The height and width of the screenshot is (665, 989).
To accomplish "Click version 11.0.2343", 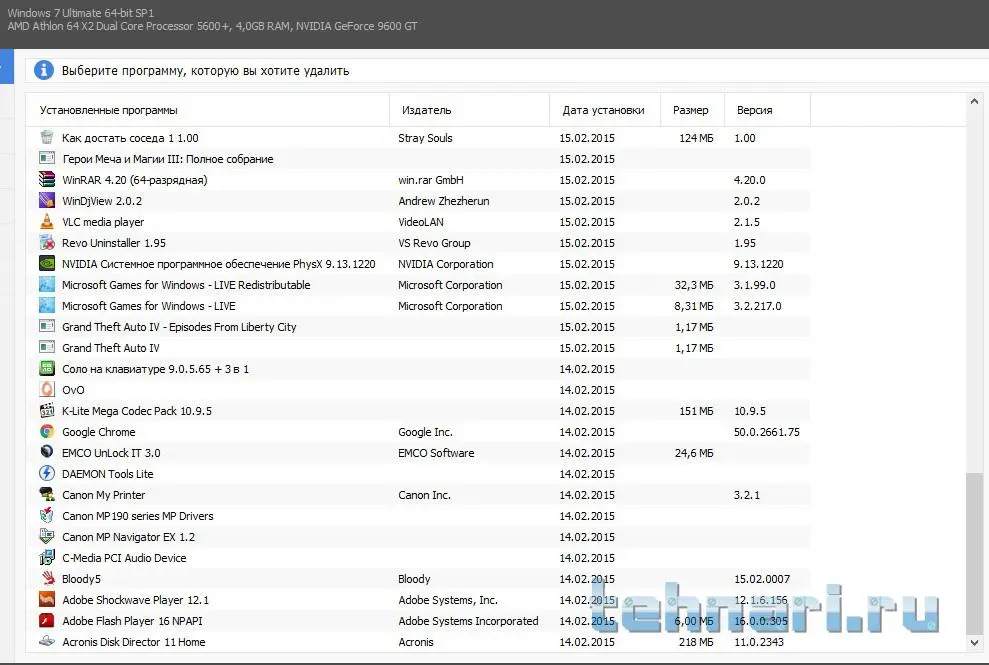I will (759, 642).
